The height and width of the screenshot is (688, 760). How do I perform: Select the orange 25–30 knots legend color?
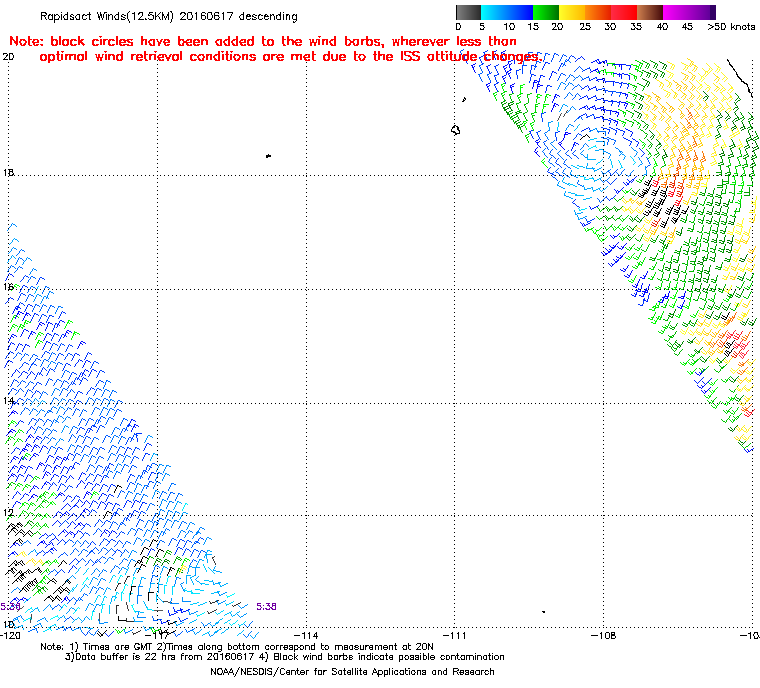pos(598,12)
